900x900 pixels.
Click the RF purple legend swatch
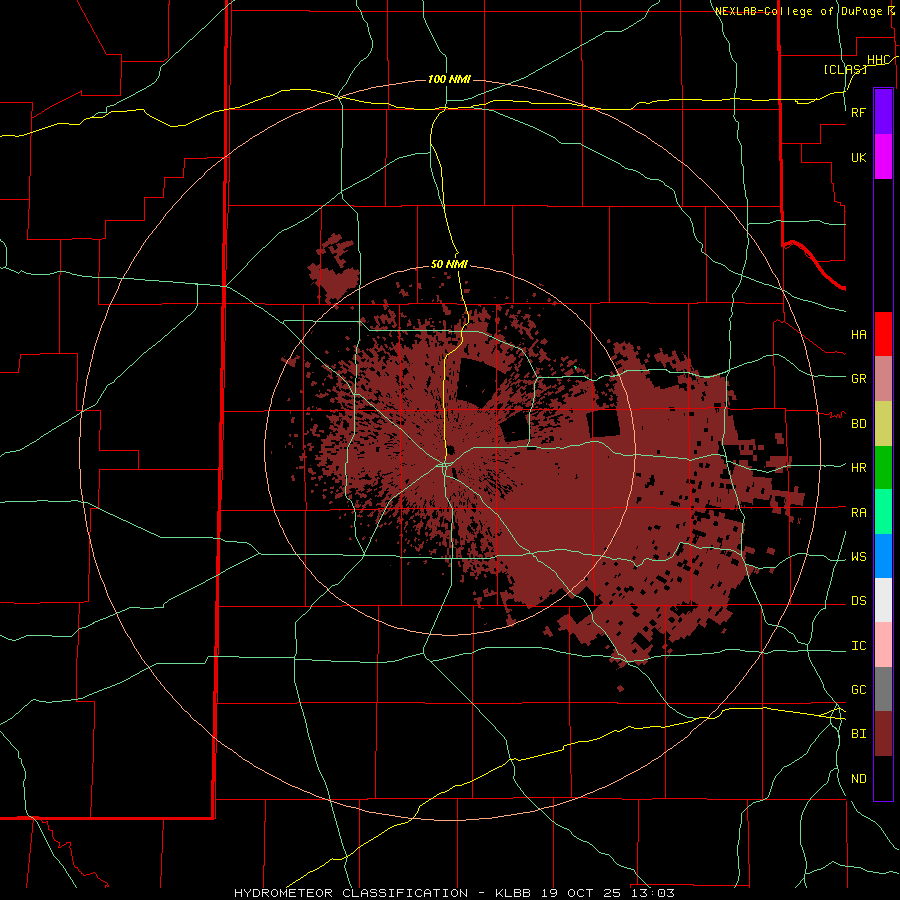883,112
